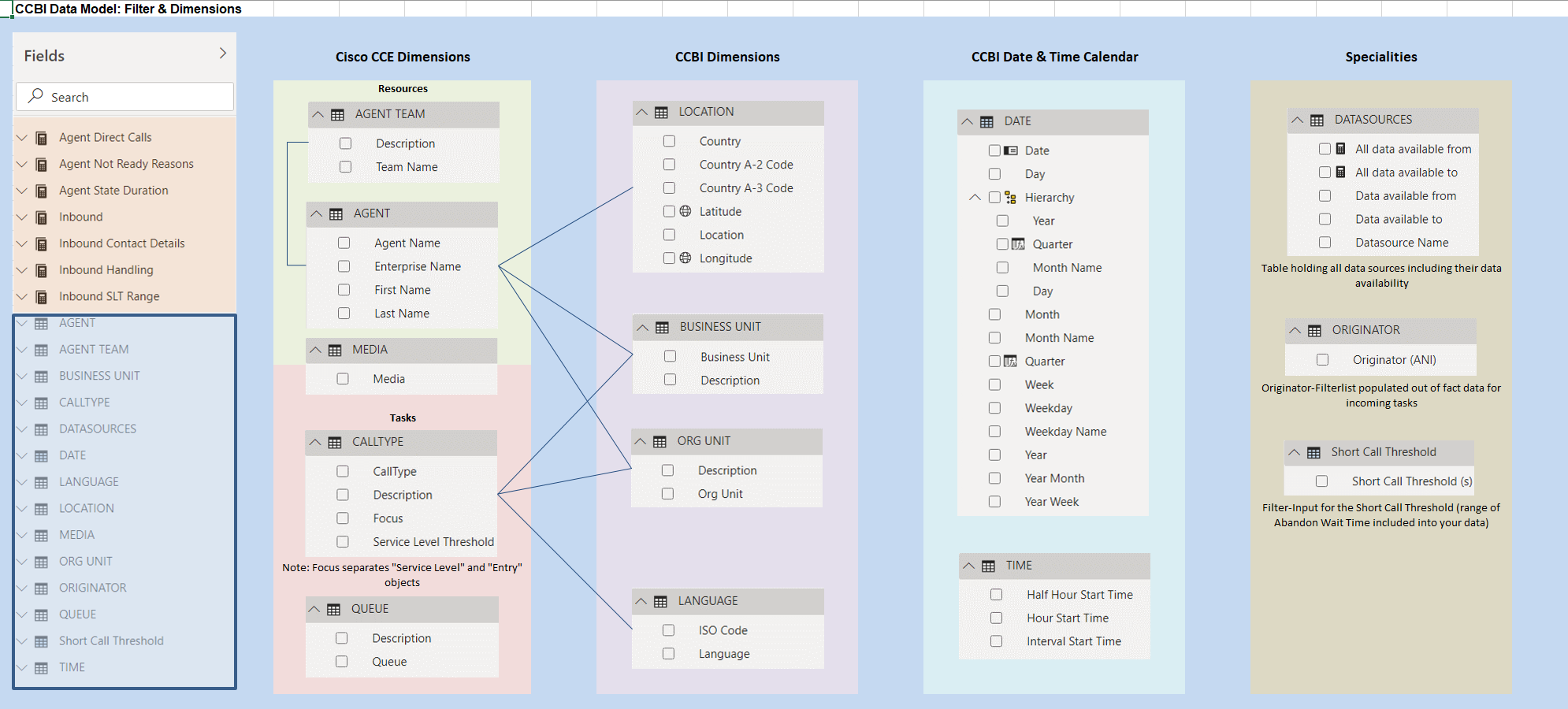Image resolution: width=1568 pixels, height=709 pixels.
Task: Click the 'CCBI Data Model: Filter & Dimensions' title cell
Action: [128, 9]
